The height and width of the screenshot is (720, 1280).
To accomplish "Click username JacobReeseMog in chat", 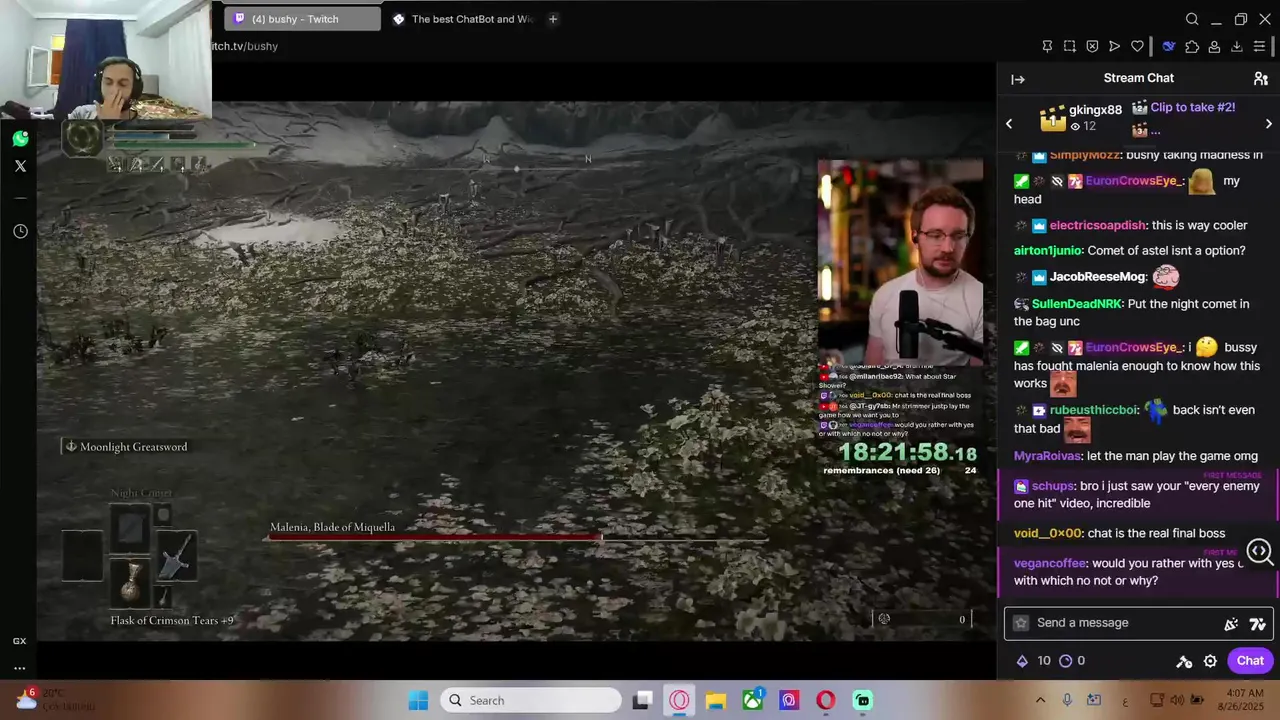I will pos(1097,277).
